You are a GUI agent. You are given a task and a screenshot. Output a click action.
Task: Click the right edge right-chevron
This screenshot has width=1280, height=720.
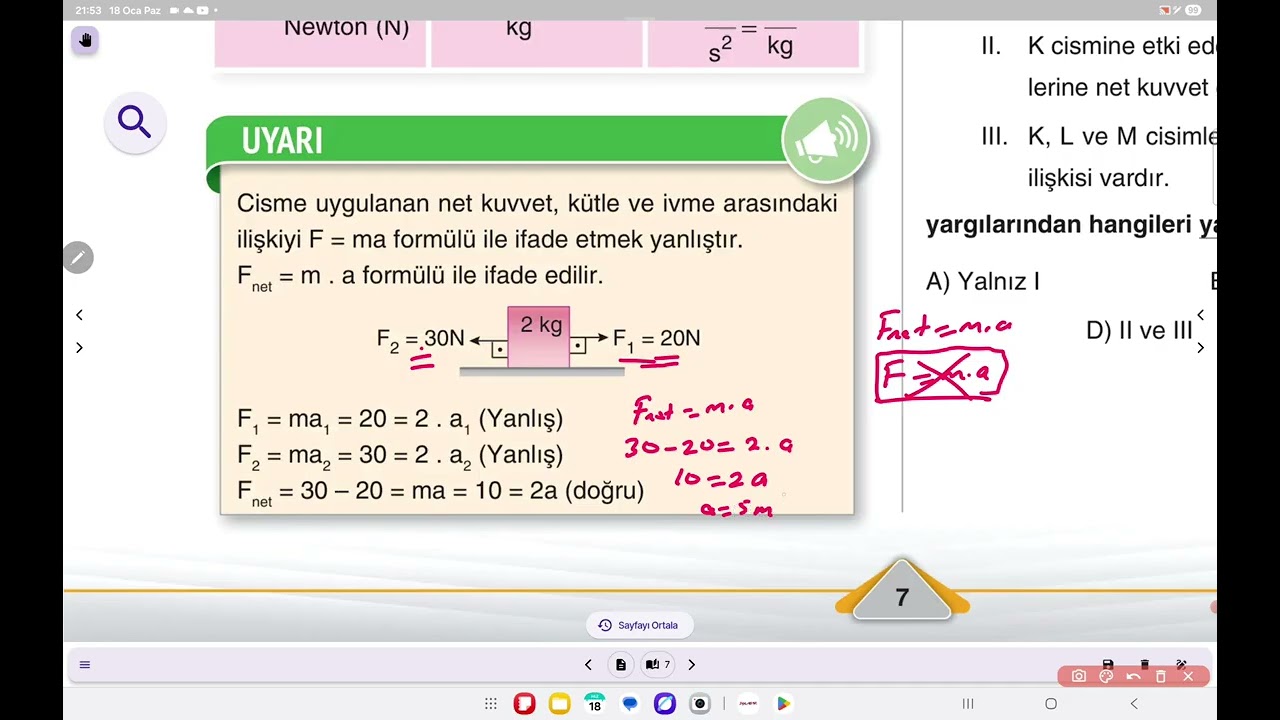(1201, 348)
